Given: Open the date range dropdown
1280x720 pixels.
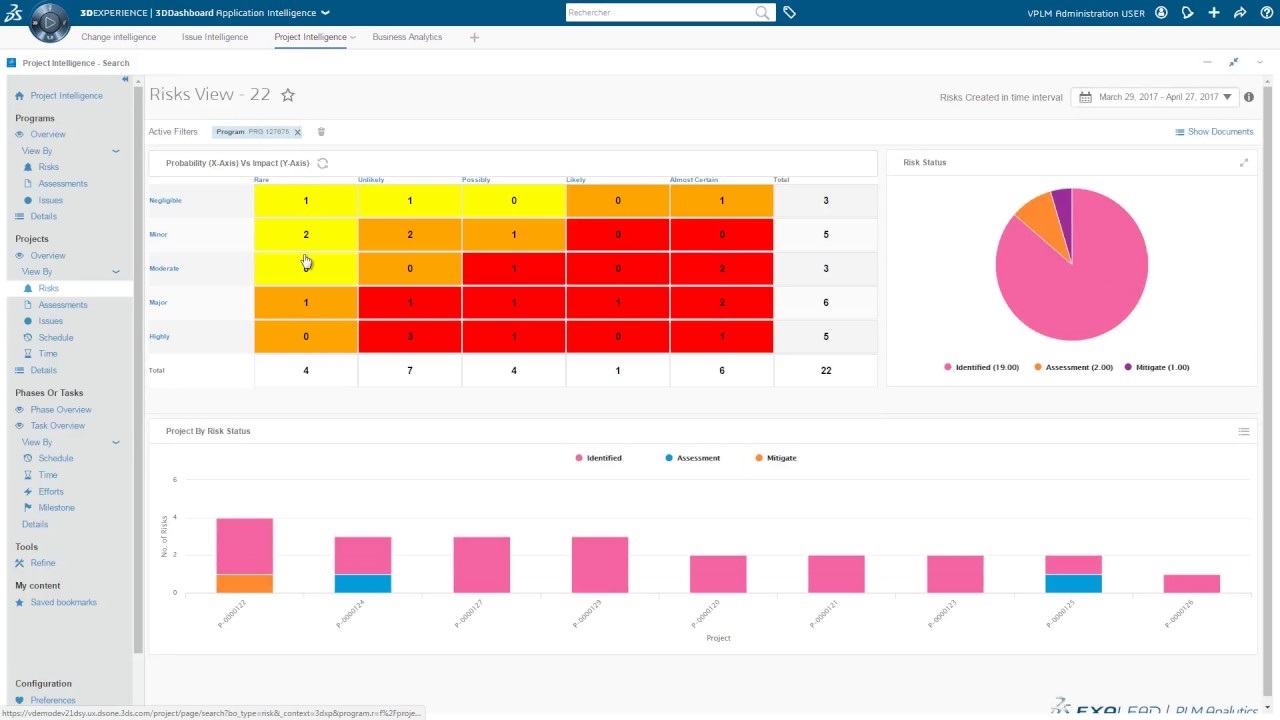Looking at the screenshot, I should pos(1155,97).
